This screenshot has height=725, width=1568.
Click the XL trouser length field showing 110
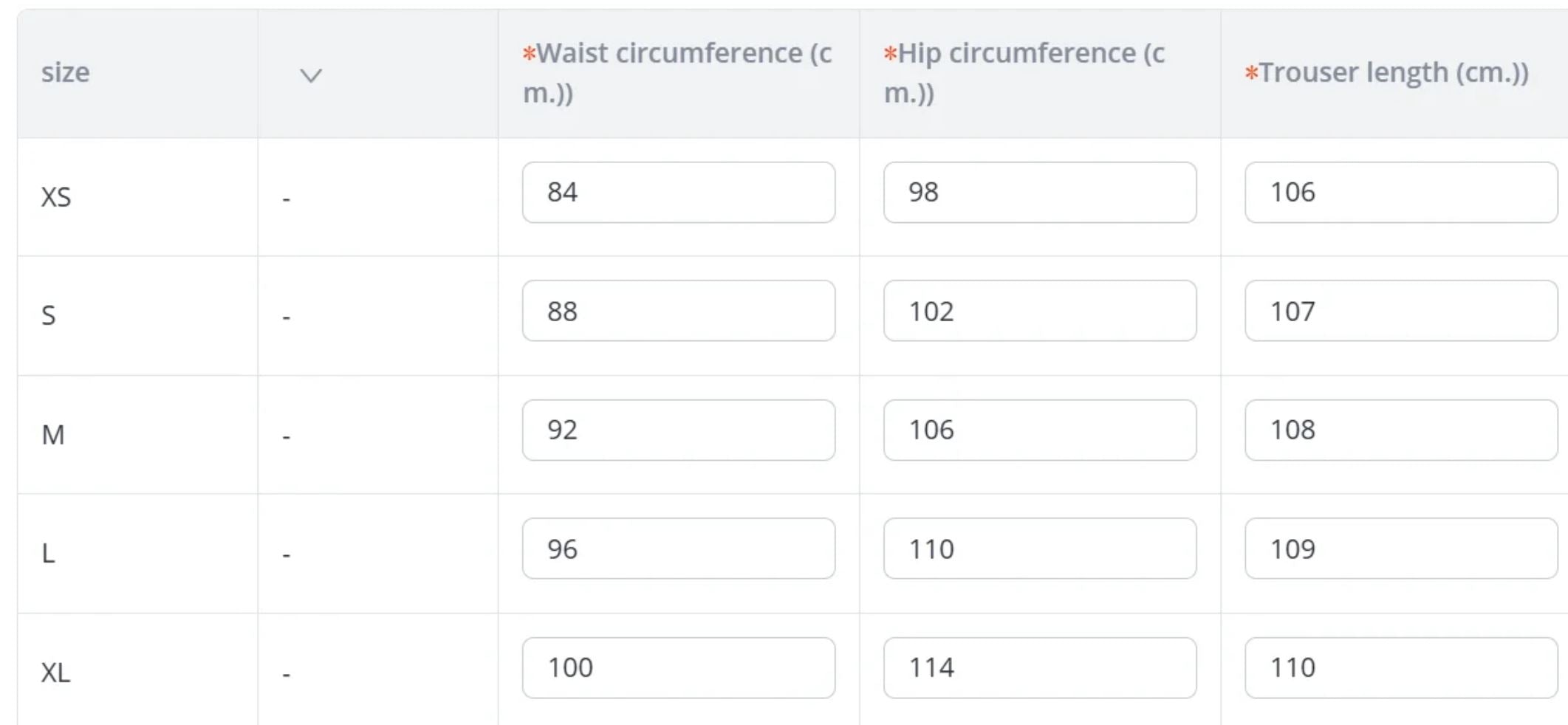[1400, 668]
